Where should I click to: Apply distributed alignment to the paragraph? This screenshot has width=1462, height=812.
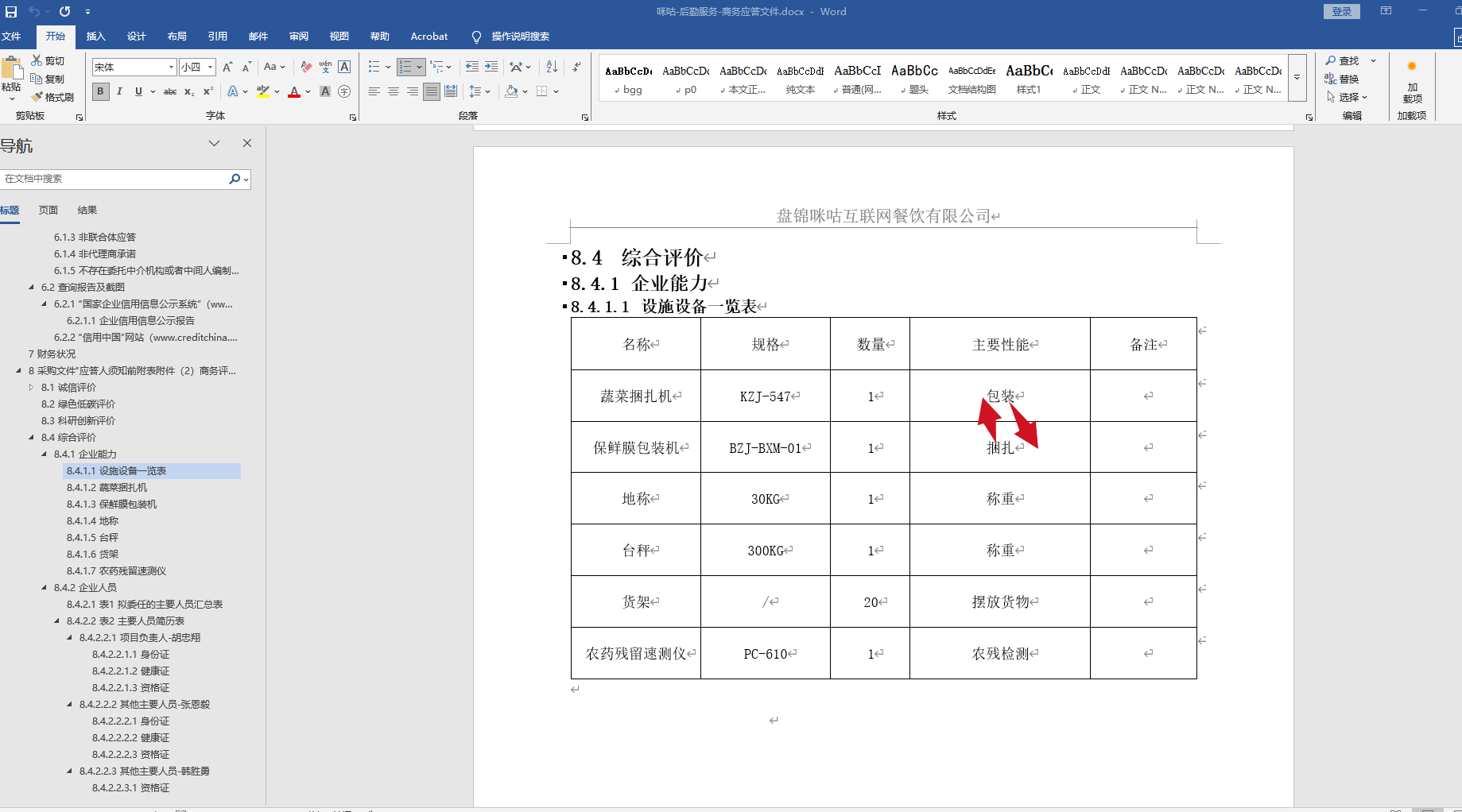click(451, 91)
